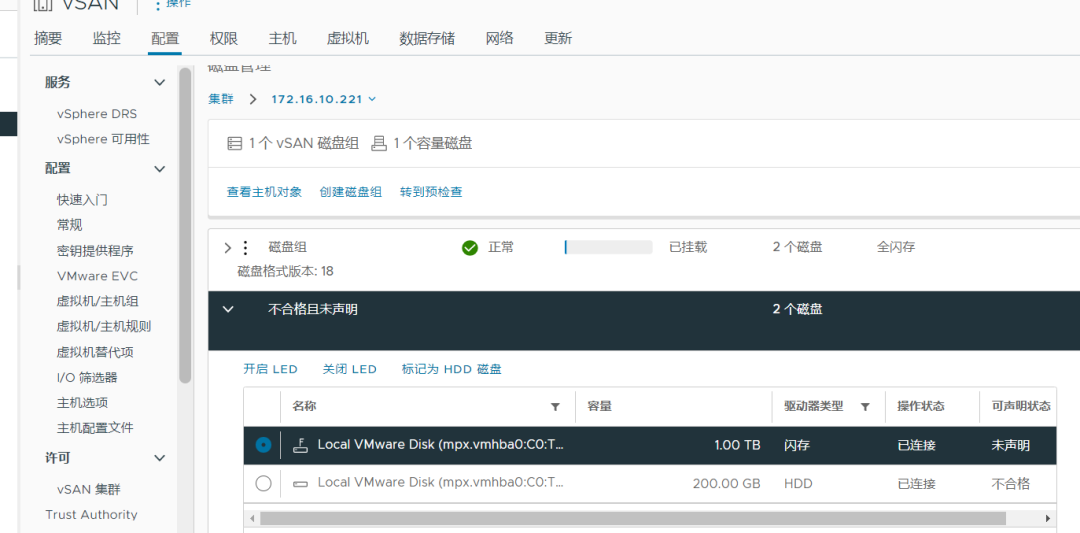This screenshot has width=1080, height=533.
Task: Click the table horizontal scrollbar thumb
Action: 633,518
